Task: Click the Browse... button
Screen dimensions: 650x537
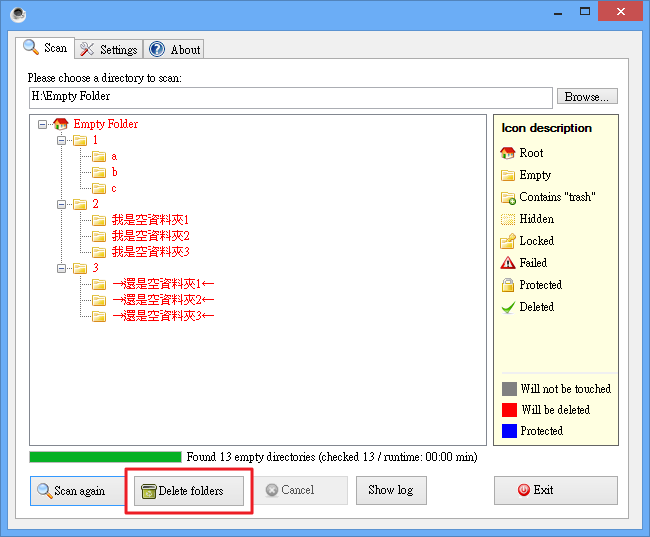Action: pos(587,97)
